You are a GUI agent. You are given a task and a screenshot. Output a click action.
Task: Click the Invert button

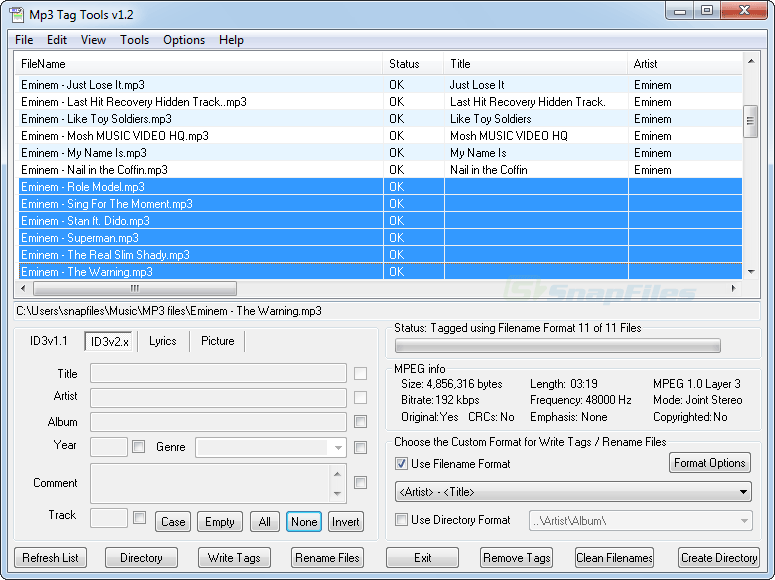point(345,522)
